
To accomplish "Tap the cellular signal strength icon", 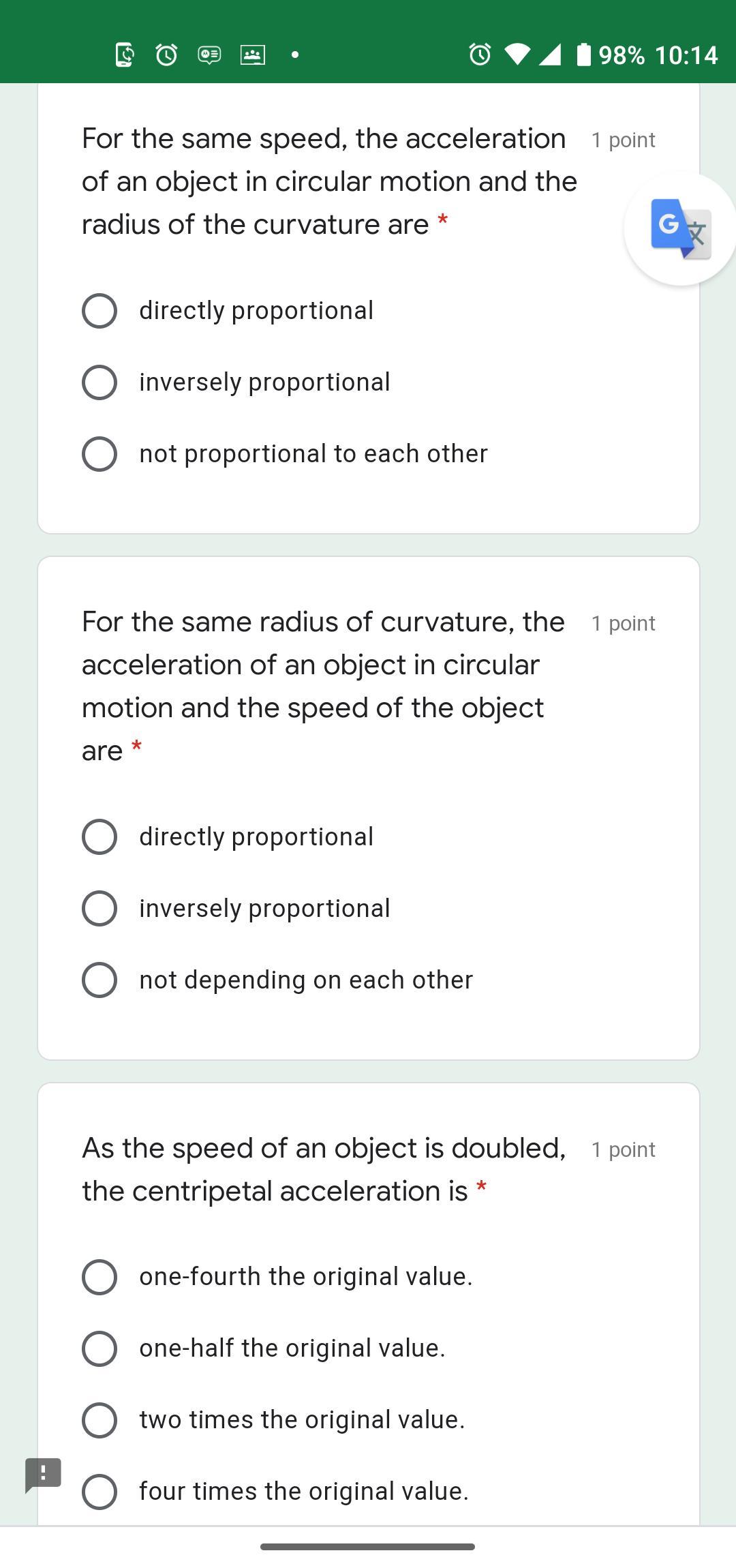I will 551,55.
